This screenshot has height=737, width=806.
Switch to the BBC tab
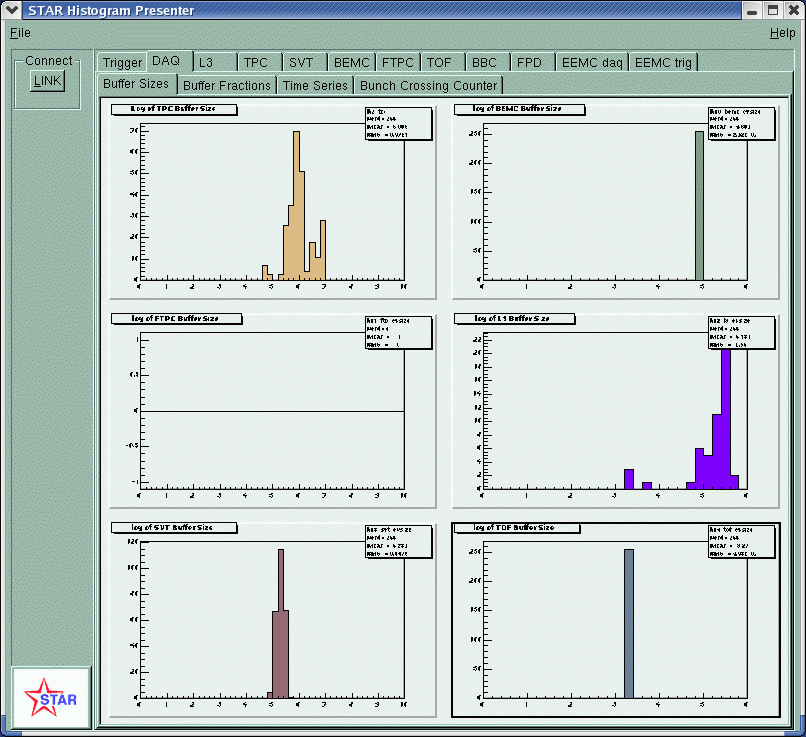[x=488, y=62]
